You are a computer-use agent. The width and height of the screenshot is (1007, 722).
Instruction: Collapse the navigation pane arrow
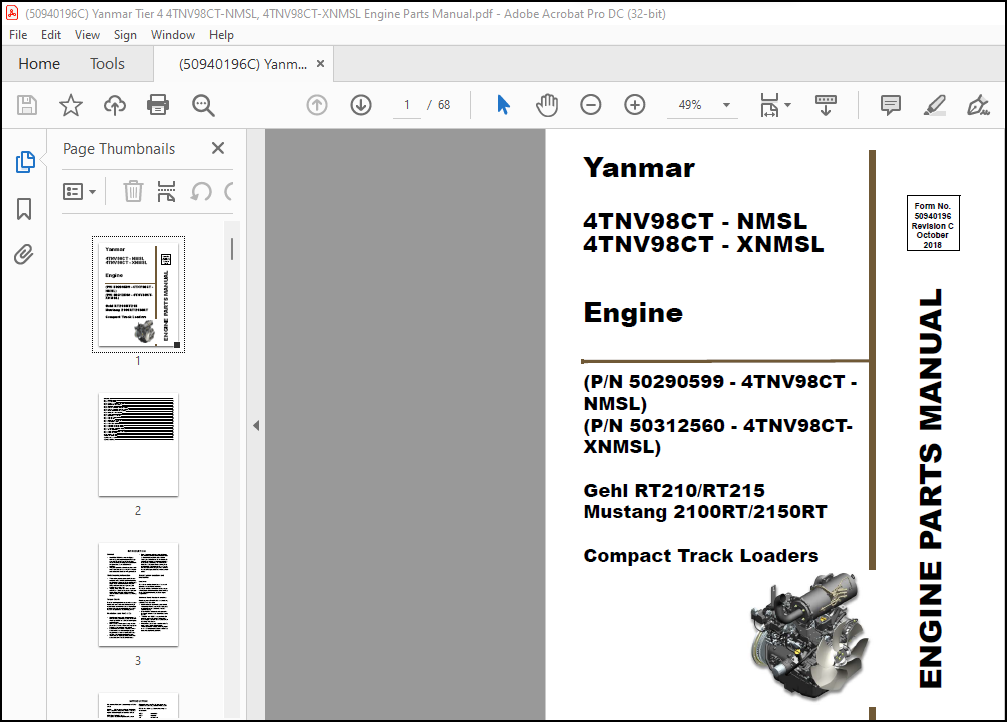click(x=256, y=425)
